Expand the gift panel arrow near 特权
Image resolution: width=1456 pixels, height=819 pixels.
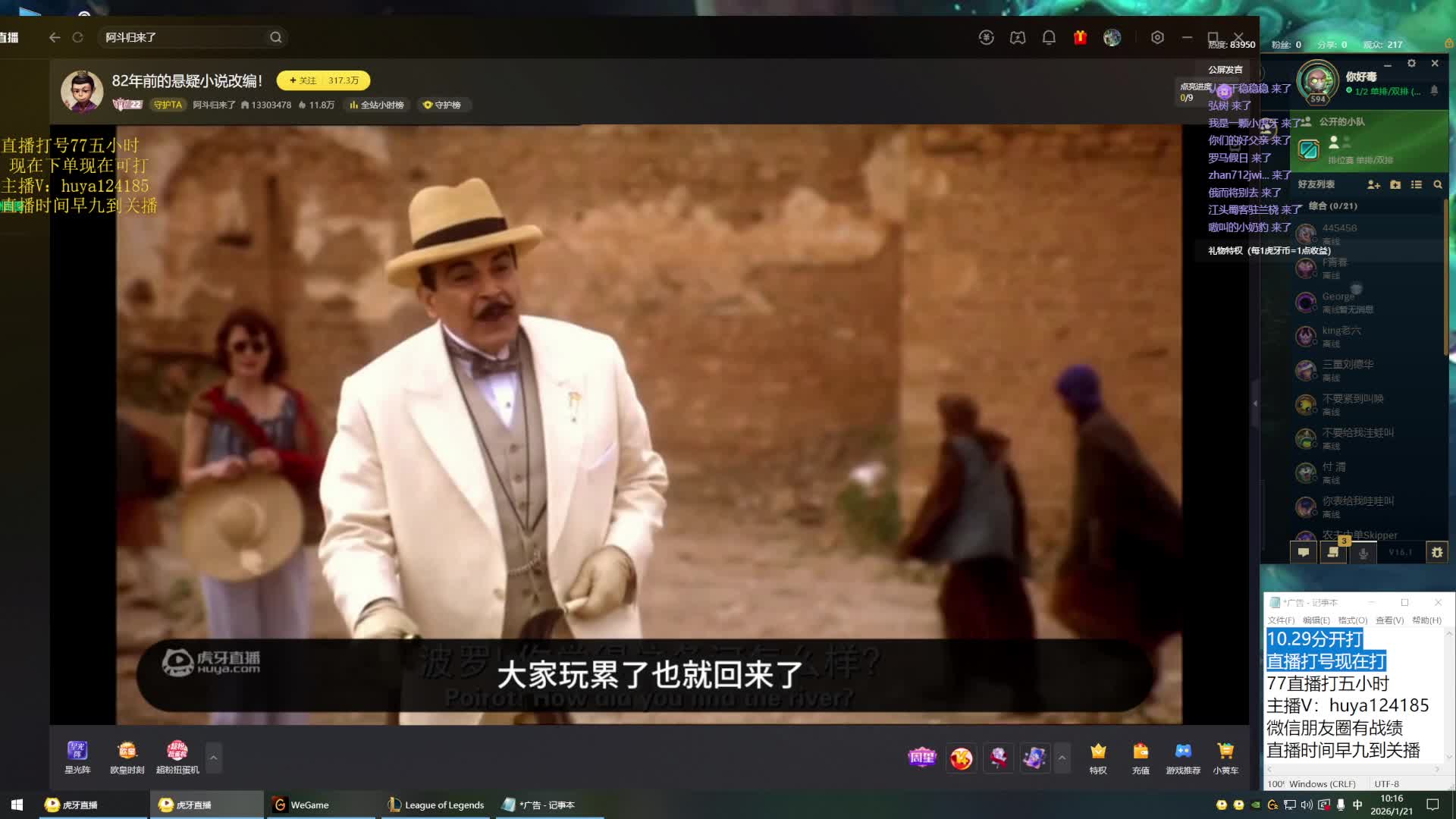coord(1062,757)
